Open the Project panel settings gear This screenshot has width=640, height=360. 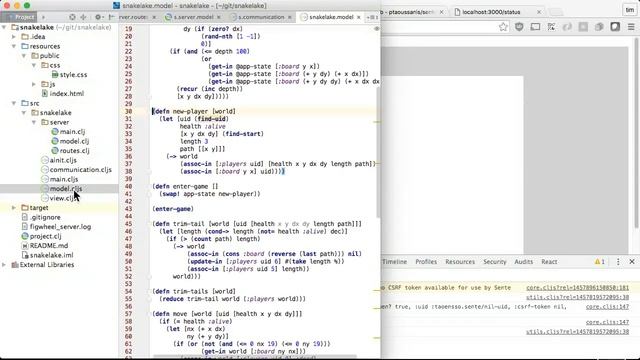click(x=98, y=17)
